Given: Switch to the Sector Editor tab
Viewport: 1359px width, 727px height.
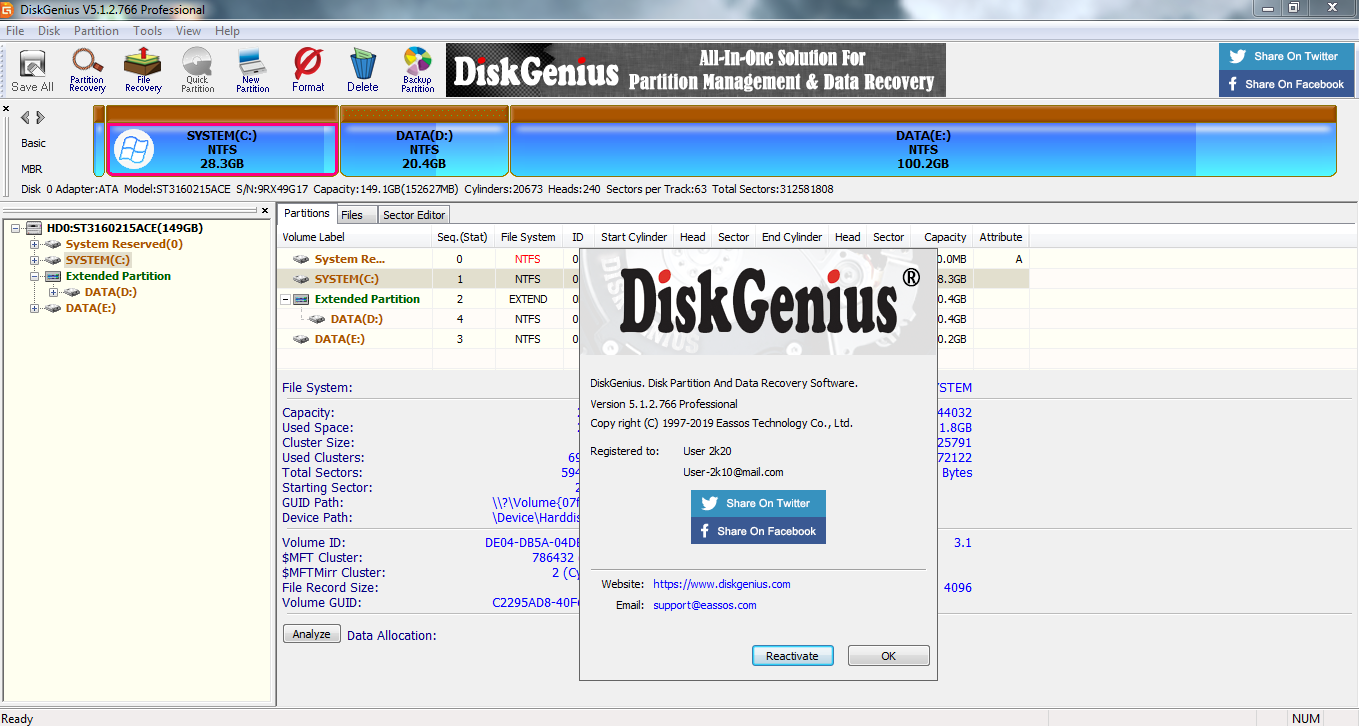Looking at the screenshot, I should 414,215.
